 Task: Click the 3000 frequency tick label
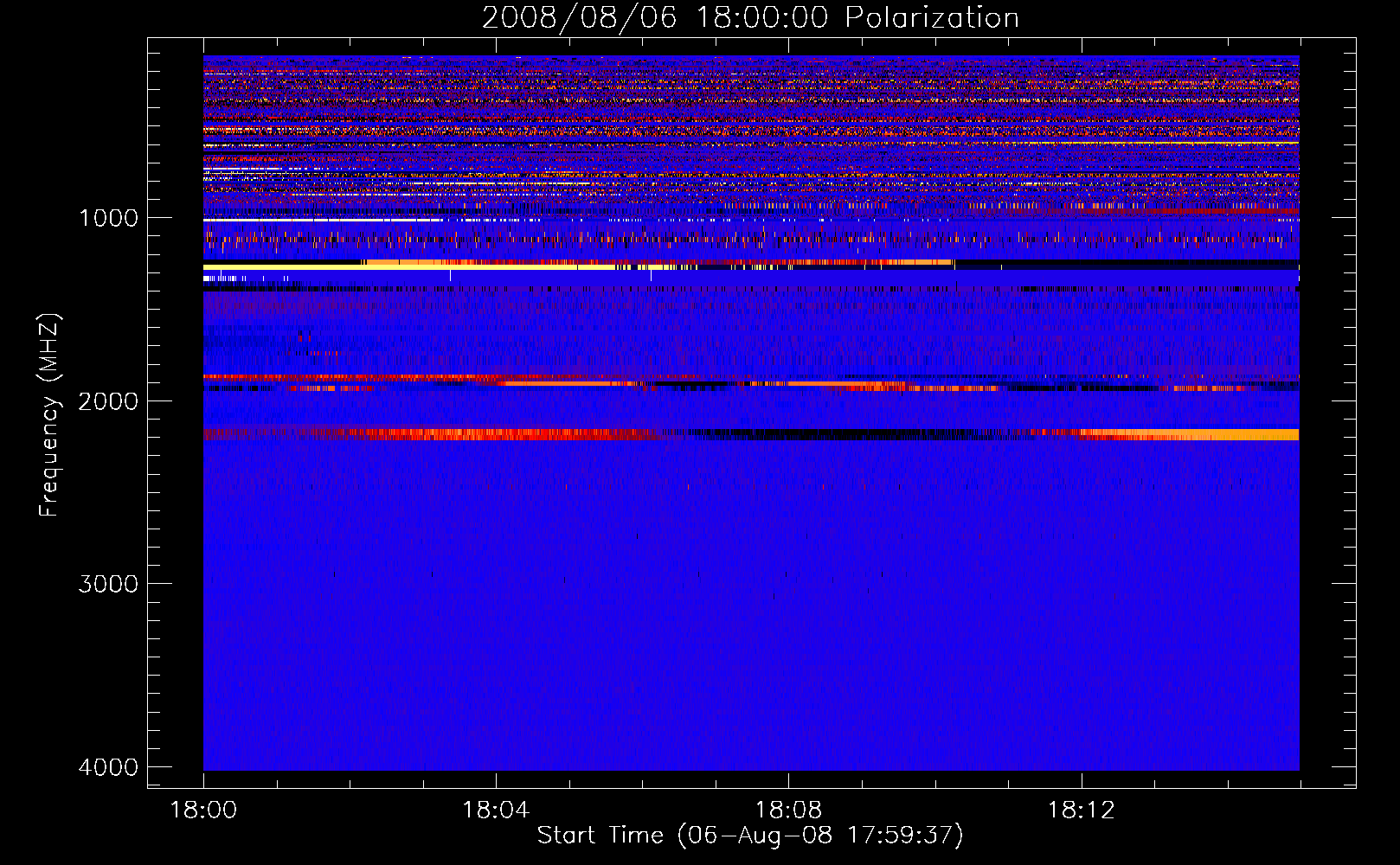point(108,584)
